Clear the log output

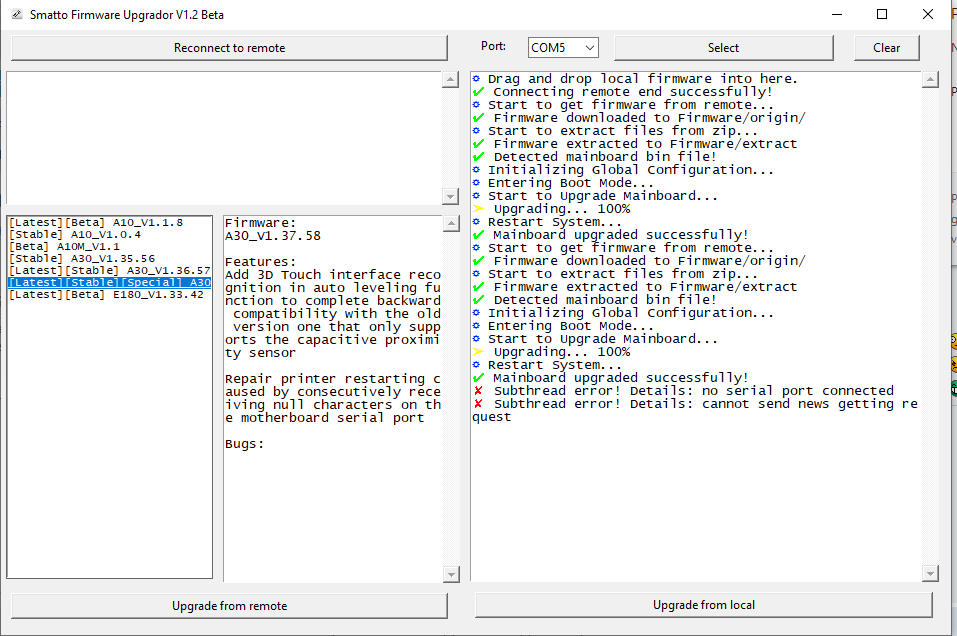tap(886, 48)
